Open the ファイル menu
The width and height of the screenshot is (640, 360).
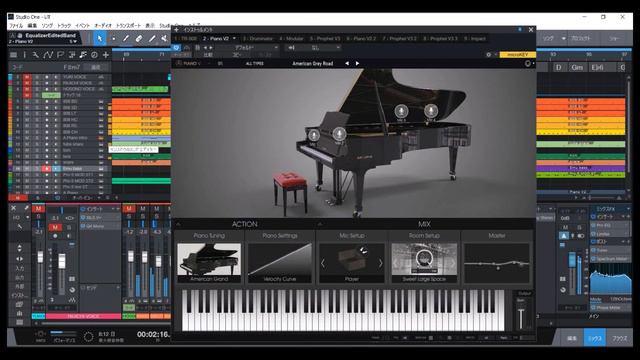point(16,25)
